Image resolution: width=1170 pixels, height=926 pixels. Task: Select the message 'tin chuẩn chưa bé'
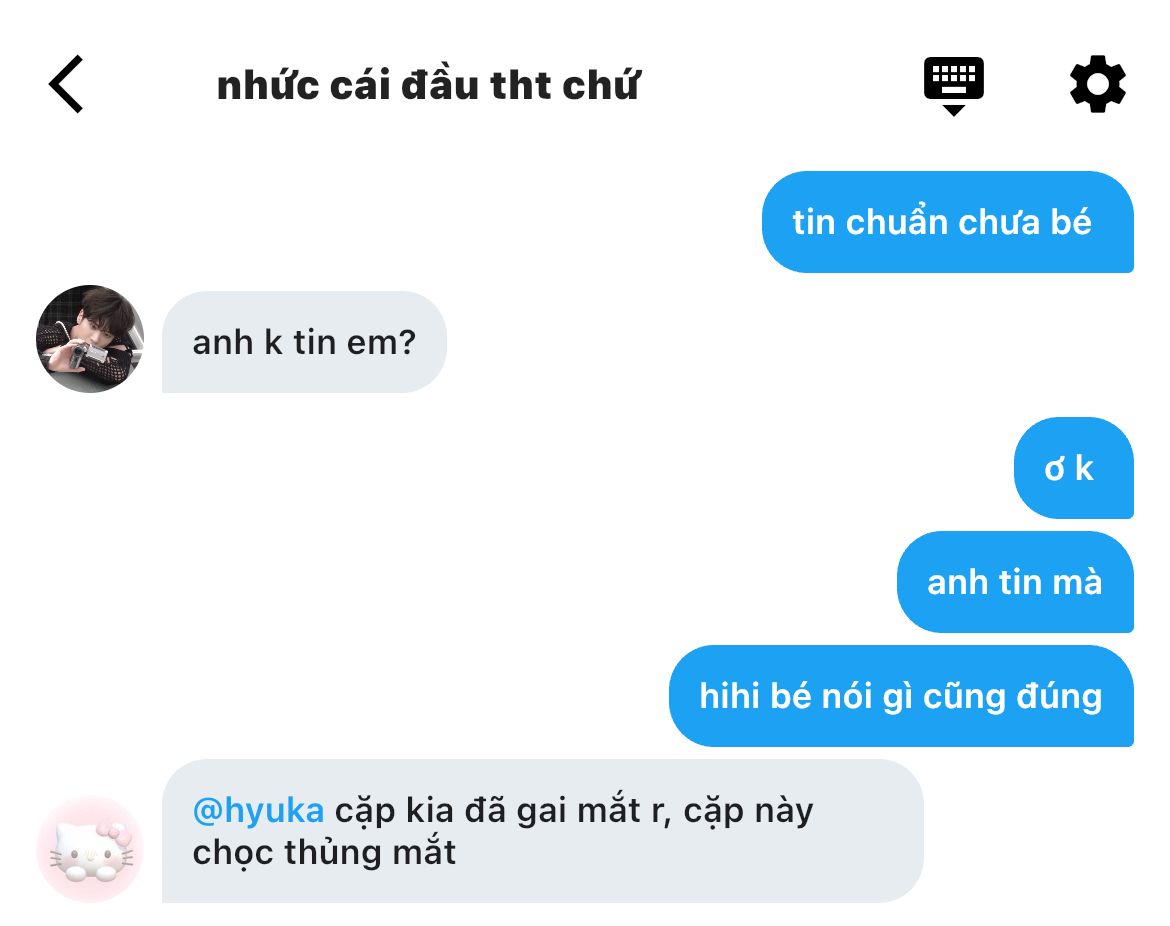948,222
